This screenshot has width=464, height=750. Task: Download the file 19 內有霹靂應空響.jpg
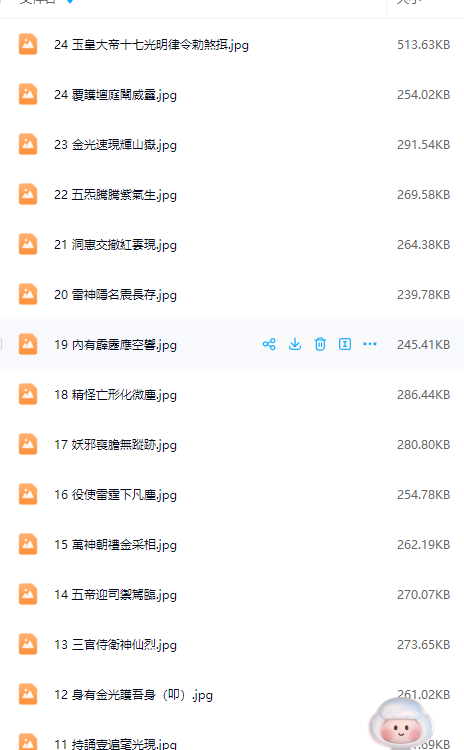295,344
